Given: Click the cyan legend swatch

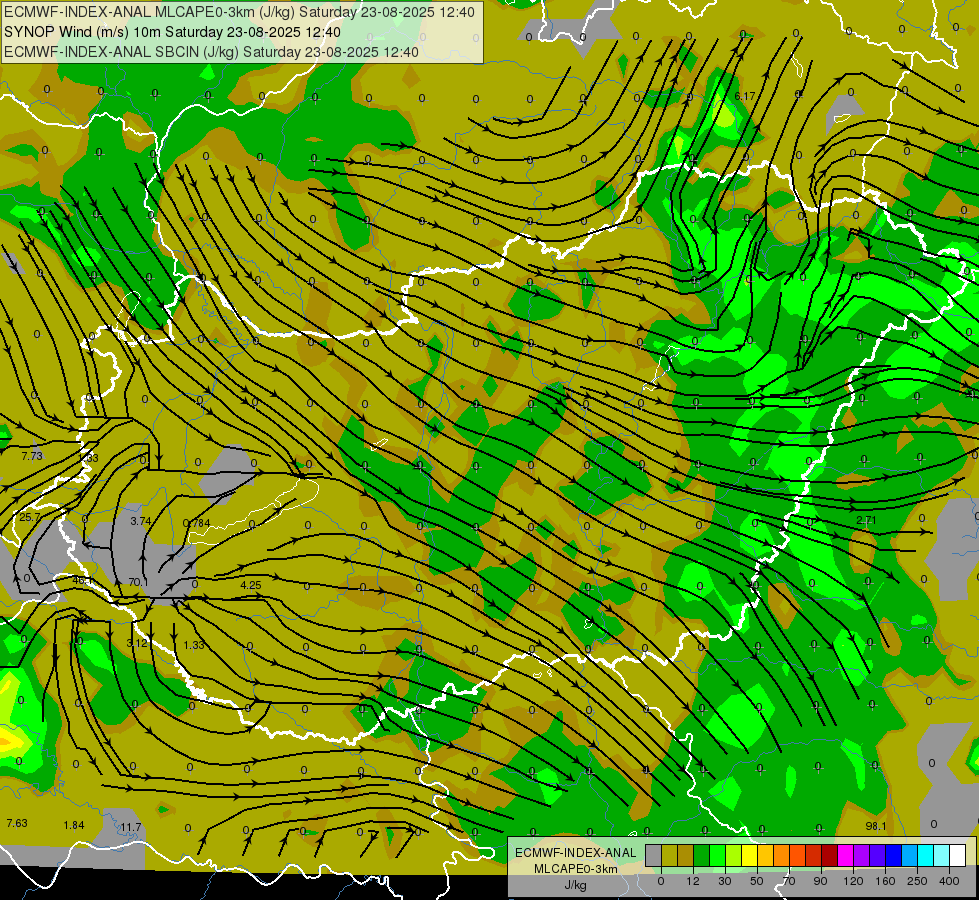Looking at the screenshot, I should click(x=926, y=856).
